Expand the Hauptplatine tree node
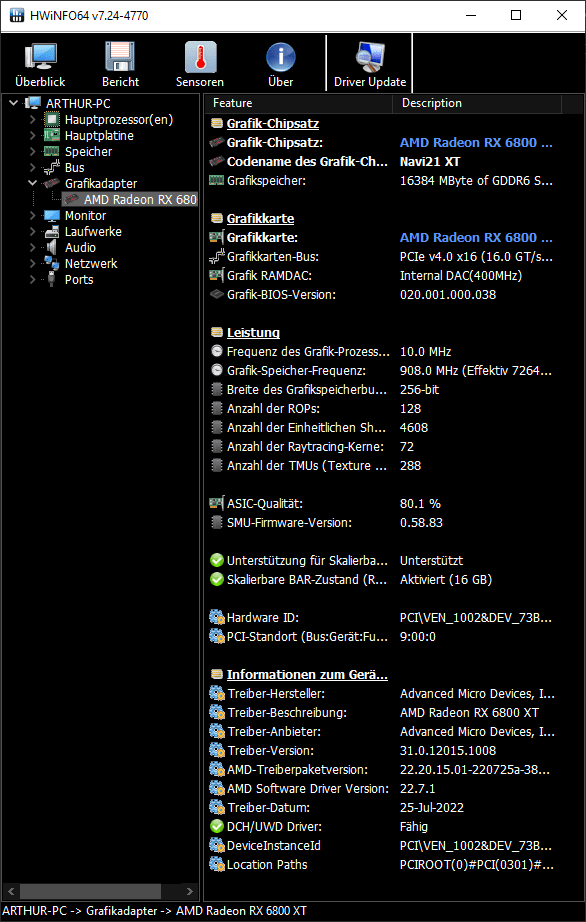Screen dimensions: 586x922 pyautogui.click(x=32, y=136)
